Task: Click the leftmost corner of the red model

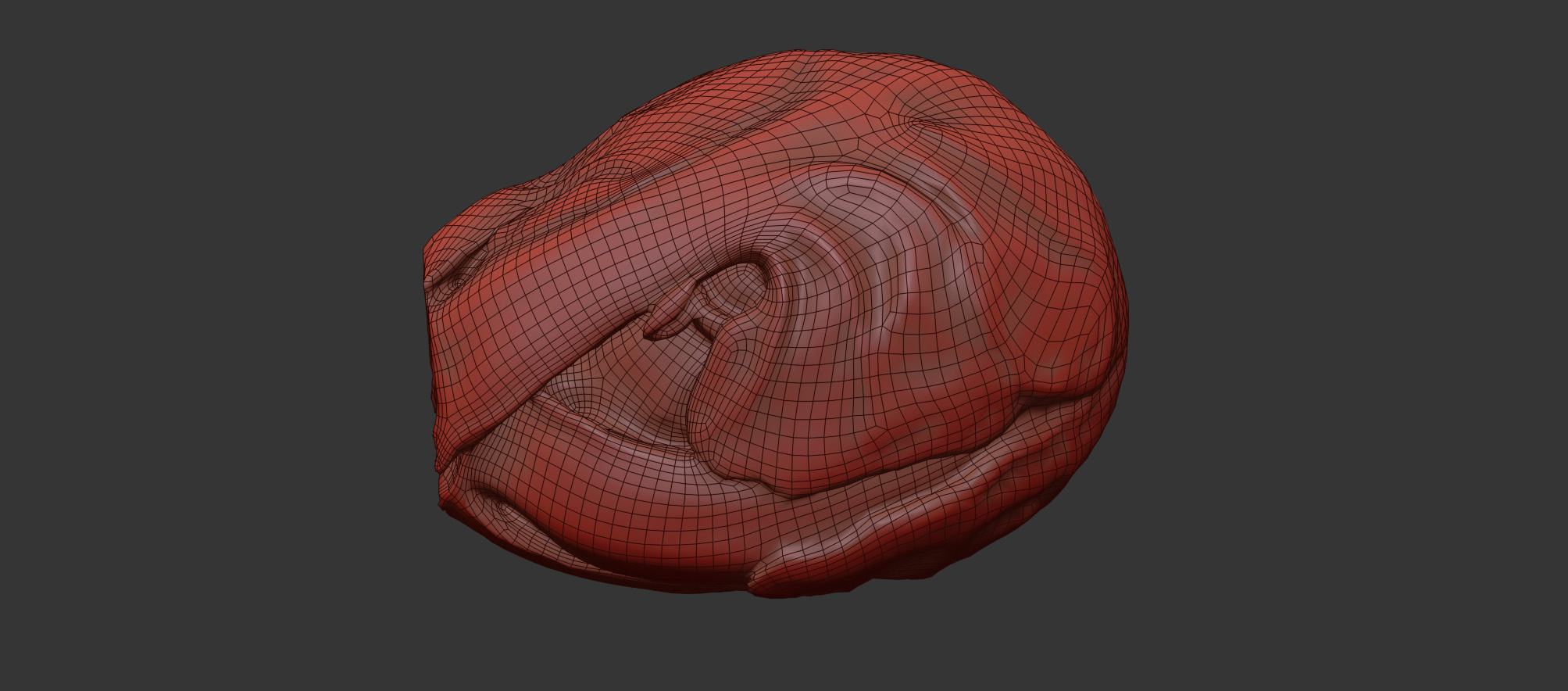Action: (426, 258)
